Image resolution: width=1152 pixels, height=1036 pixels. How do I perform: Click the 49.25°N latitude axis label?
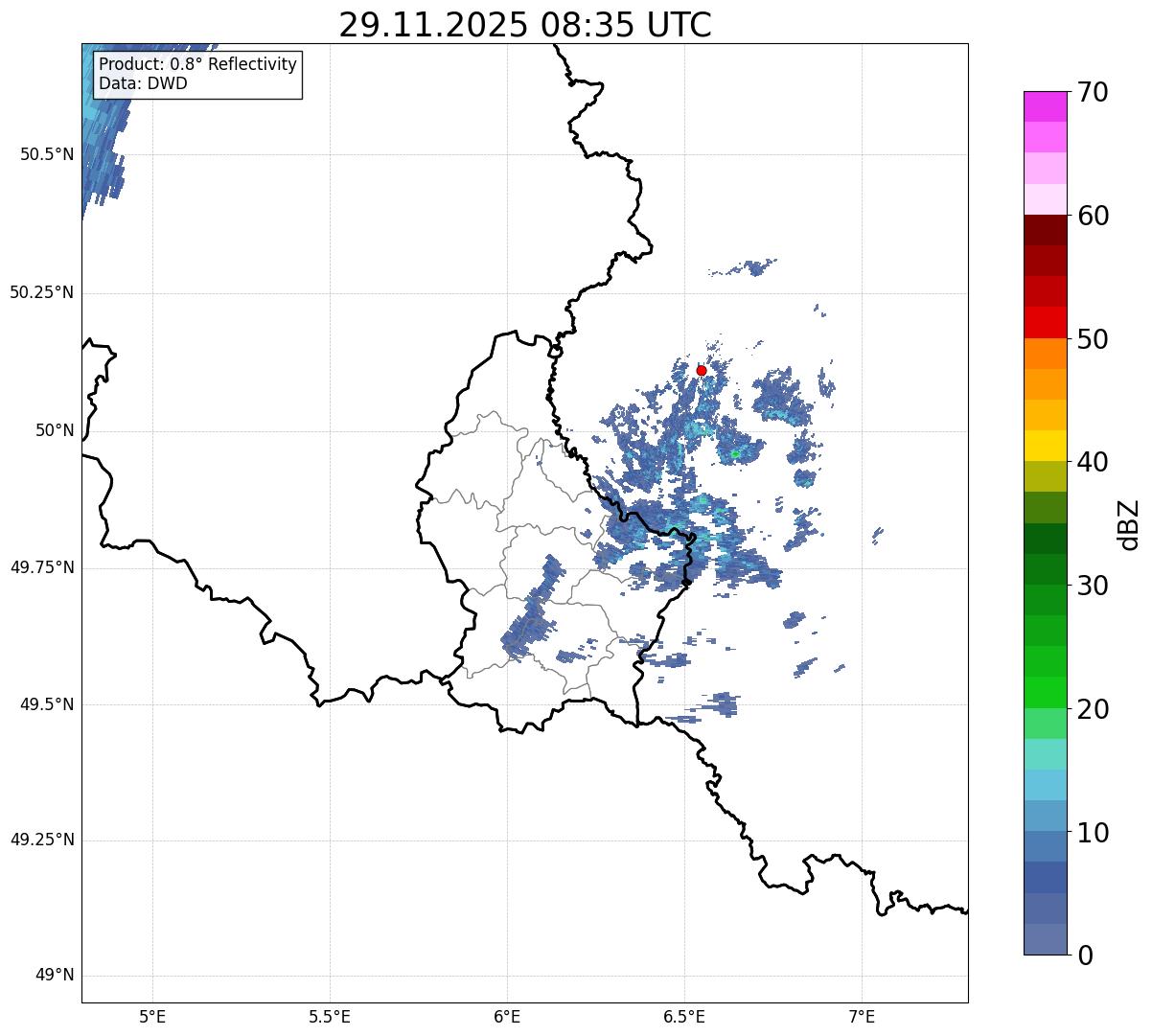click(x=41, y=840)
